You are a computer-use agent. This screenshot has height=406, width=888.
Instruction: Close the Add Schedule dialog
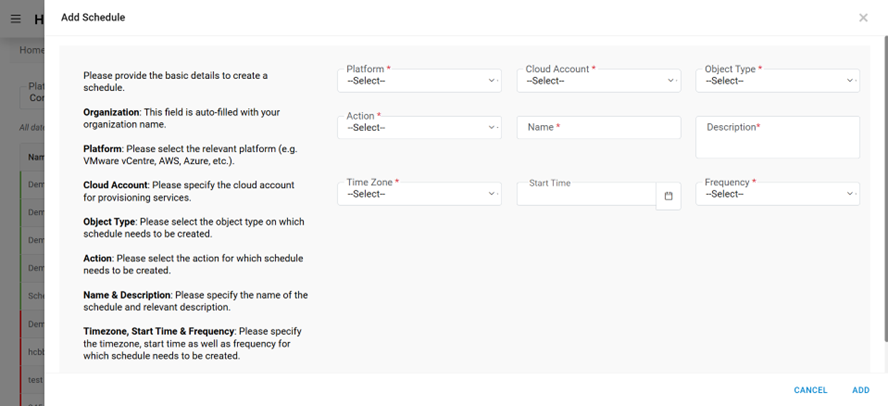[x=863, y=18]
